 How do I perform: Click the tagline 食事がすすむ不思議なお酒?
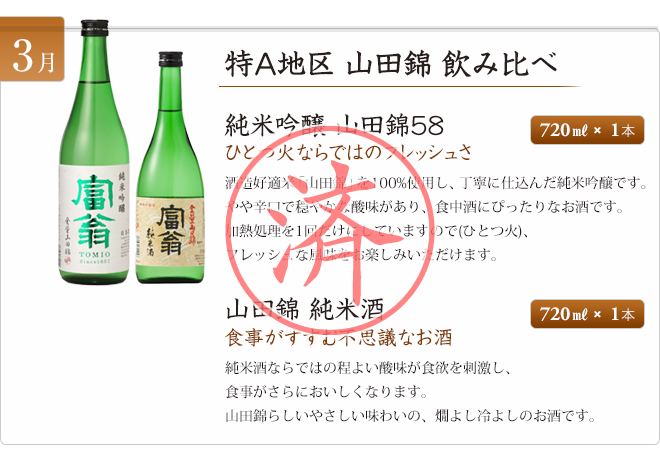(339, 337)
